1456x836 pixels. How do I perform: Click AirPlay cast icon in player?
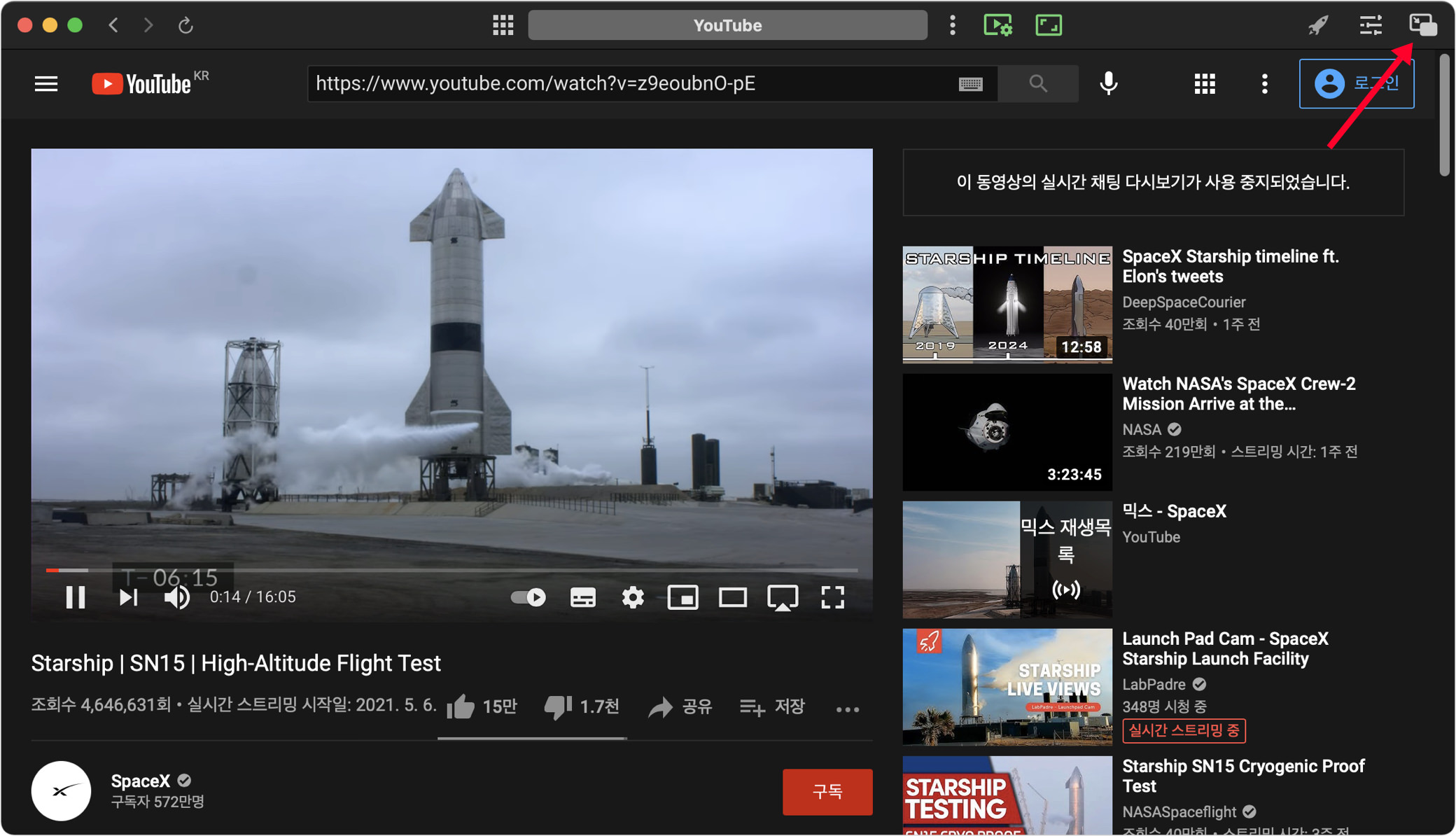782,597
